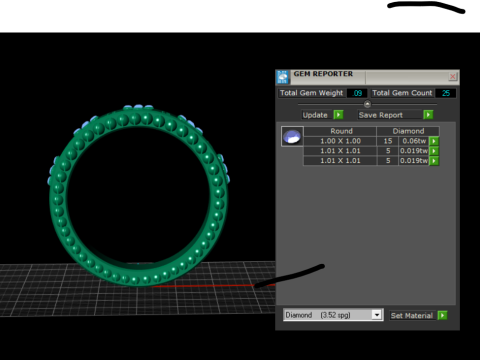The image size is (480, 360).
Task: Click the round gem thumbnail icon
Action: [x=292, y=136]
